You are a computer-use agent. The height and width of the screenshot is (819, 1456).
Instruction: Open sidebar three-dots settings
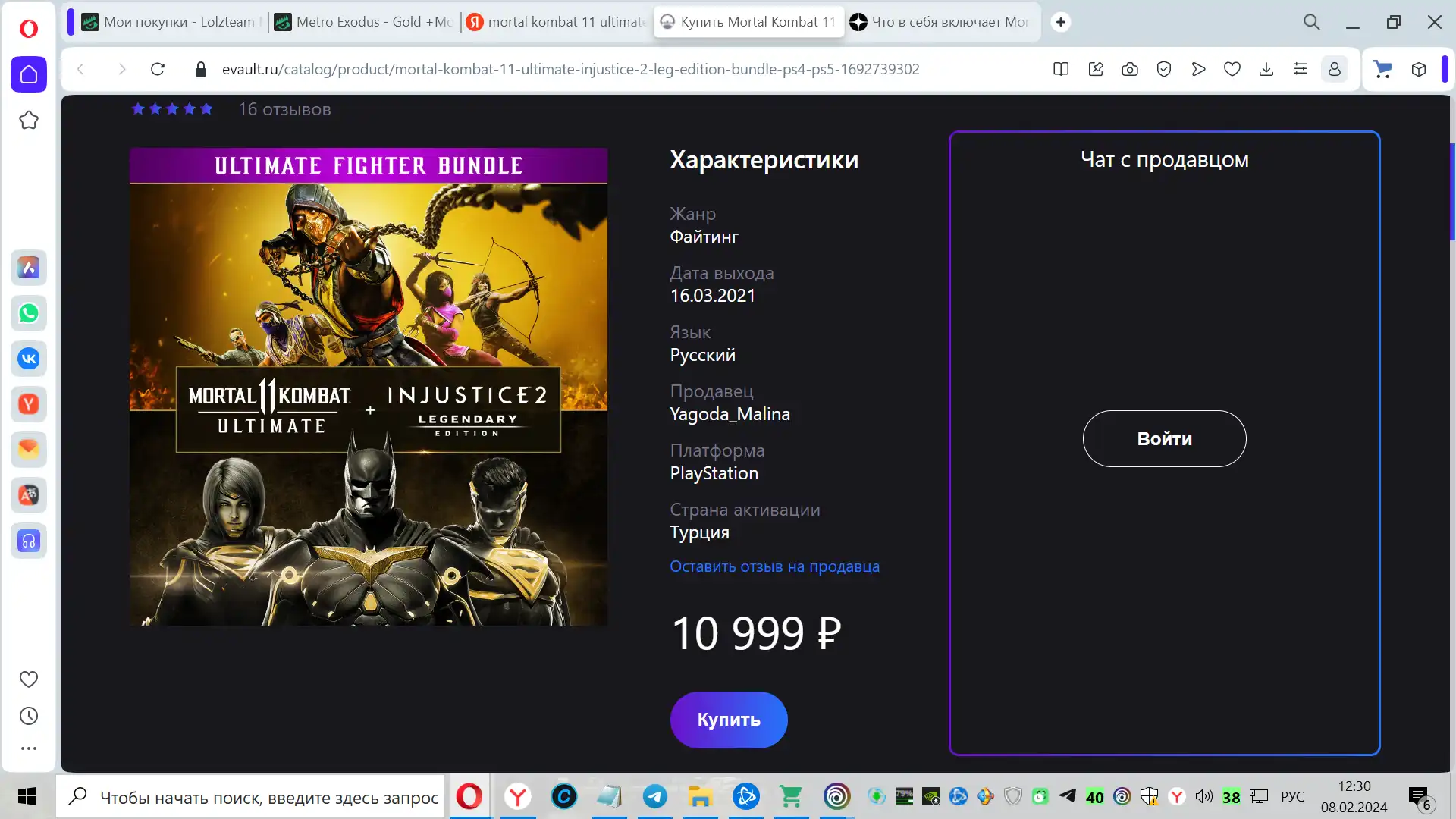click(x=29, y=748)
